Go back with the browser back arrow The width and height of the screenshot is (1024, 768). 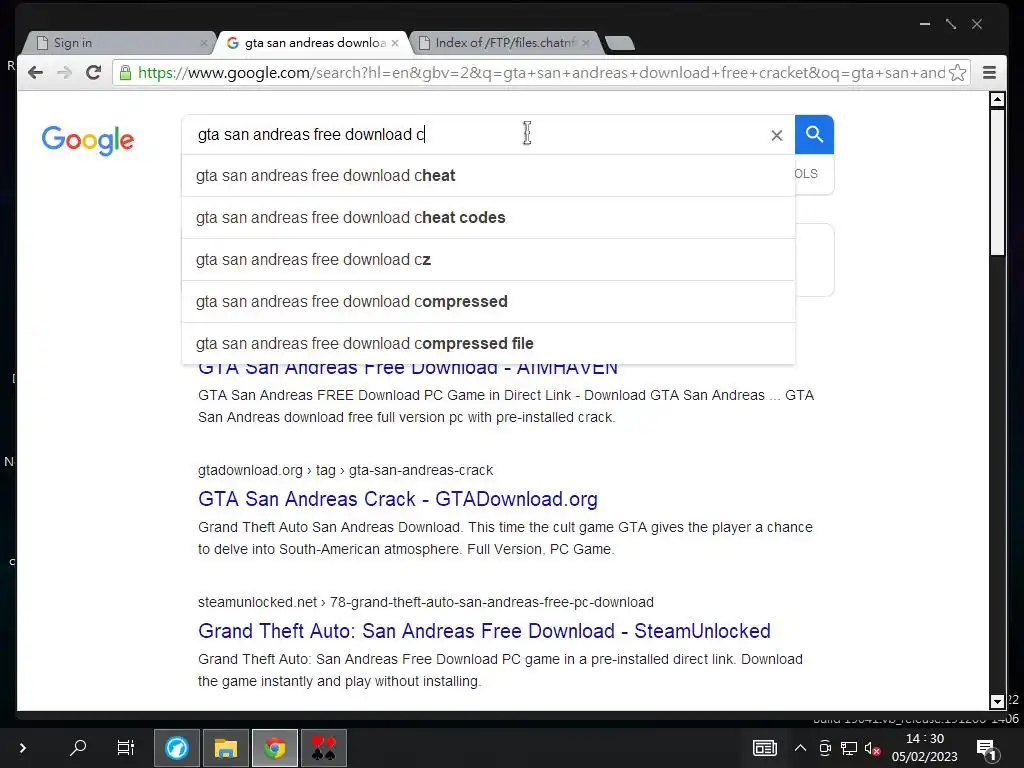click(35, 72)
